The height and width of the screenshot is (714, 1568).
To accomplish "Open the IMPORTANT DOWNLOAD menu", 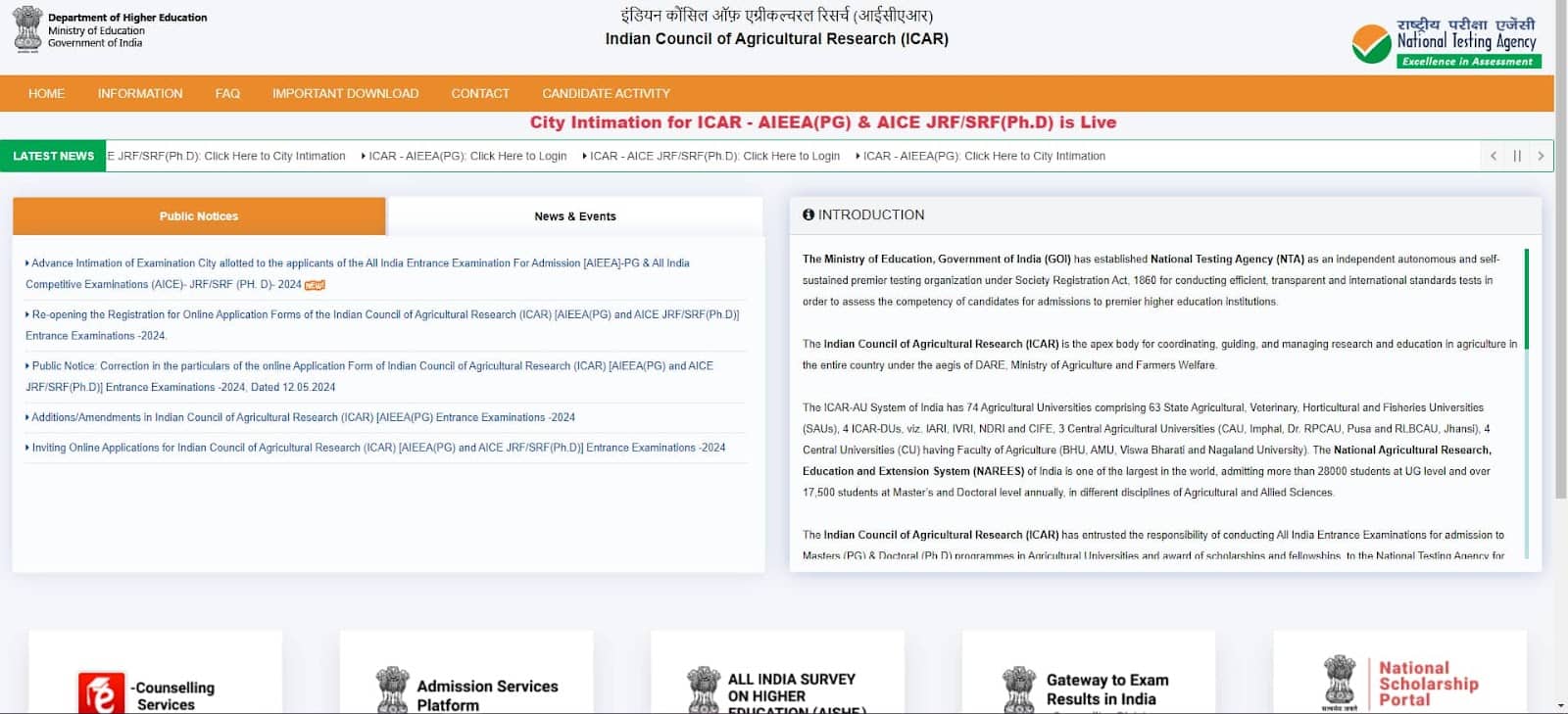I will pos(345,93).
